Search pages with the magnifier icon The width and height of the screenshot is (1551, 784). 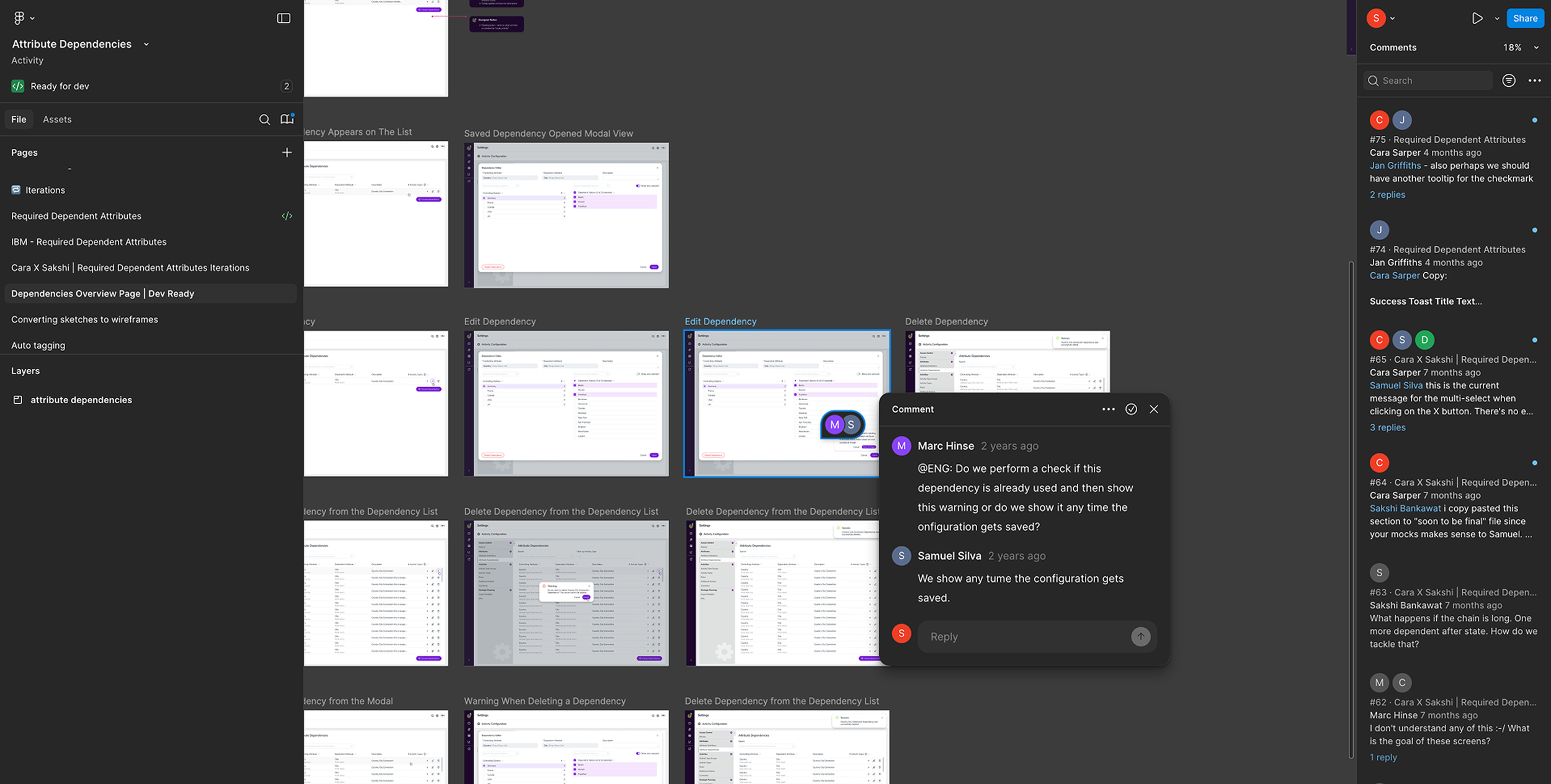point(264,120)
